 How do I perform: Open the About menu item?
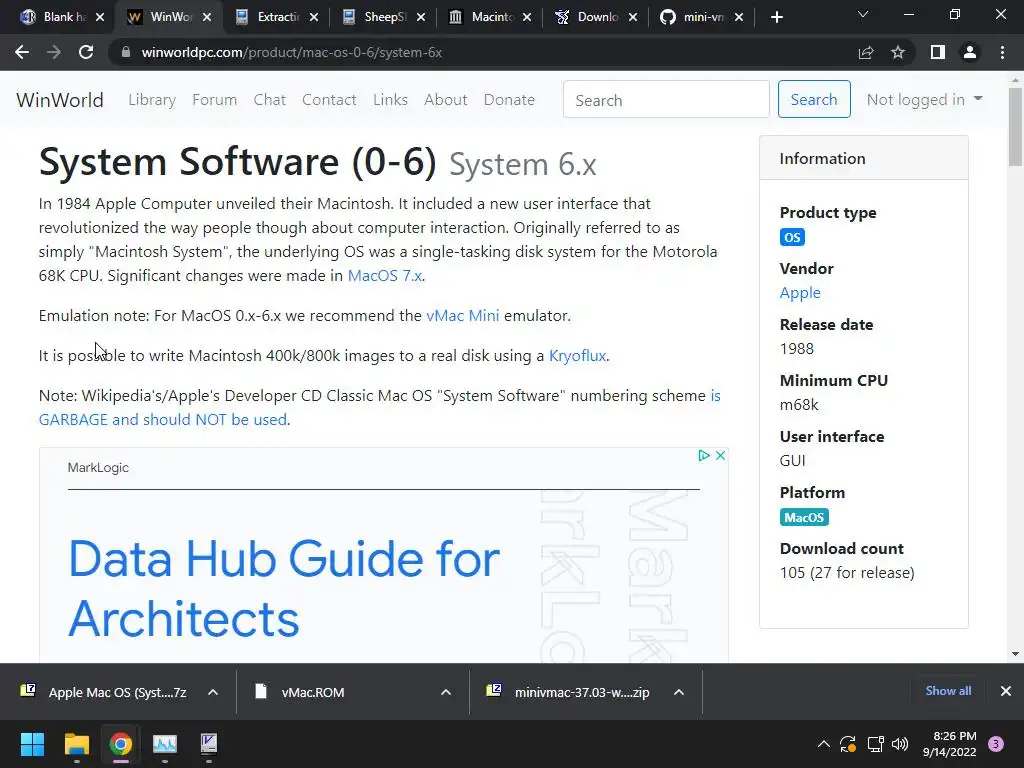tap(446, 100)
